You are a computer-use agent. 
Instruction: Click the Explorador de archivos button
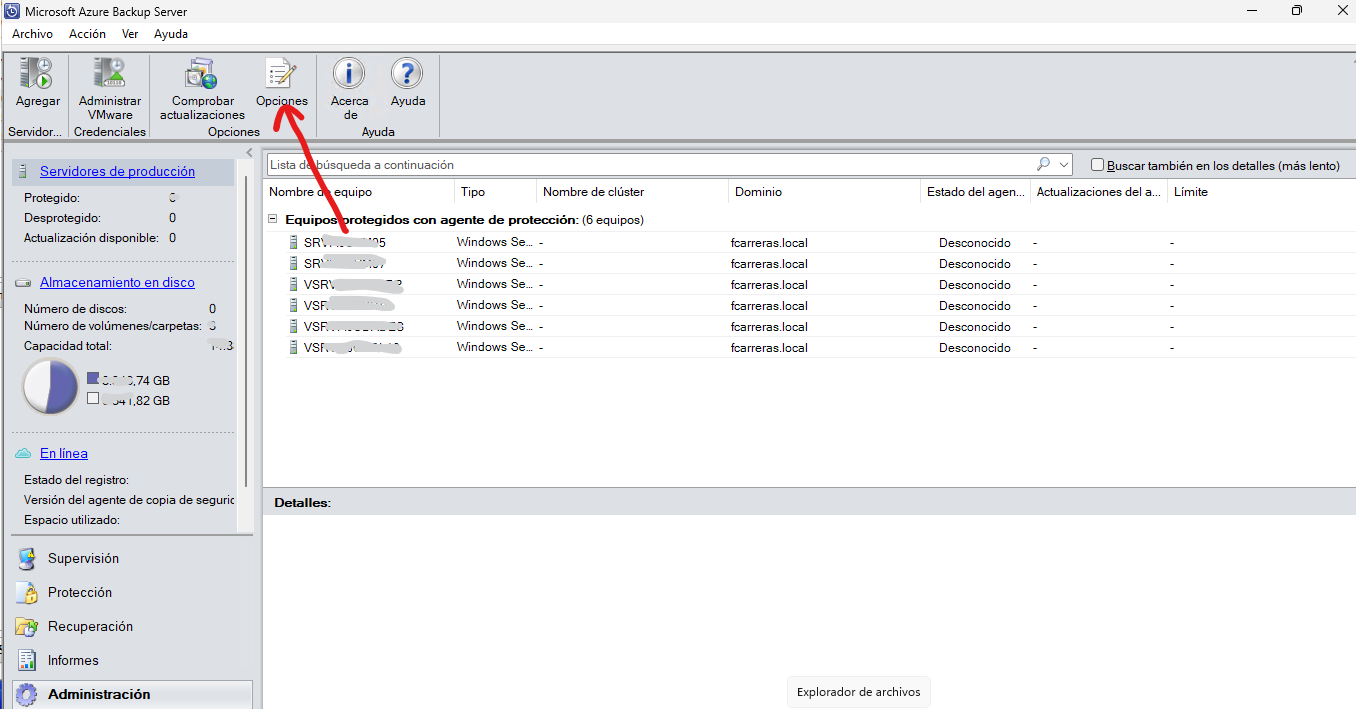[859, 692]
